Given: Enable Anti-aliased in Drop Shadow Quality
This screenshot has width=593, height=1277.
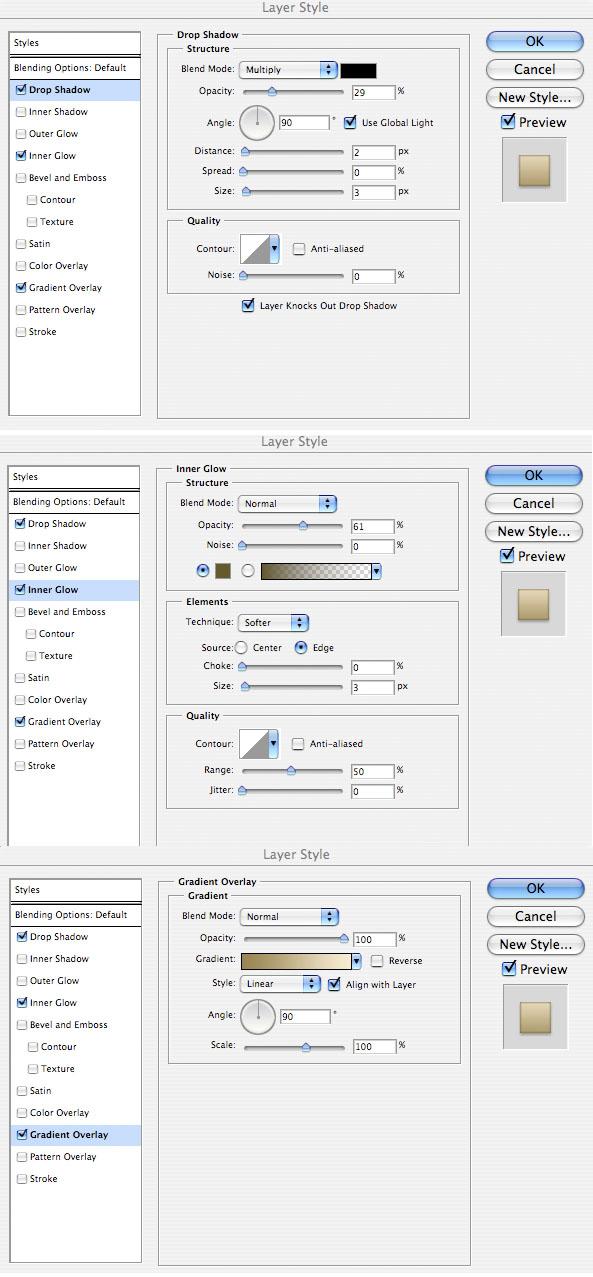Looking at the screenshot, I should tap(299, 249).
